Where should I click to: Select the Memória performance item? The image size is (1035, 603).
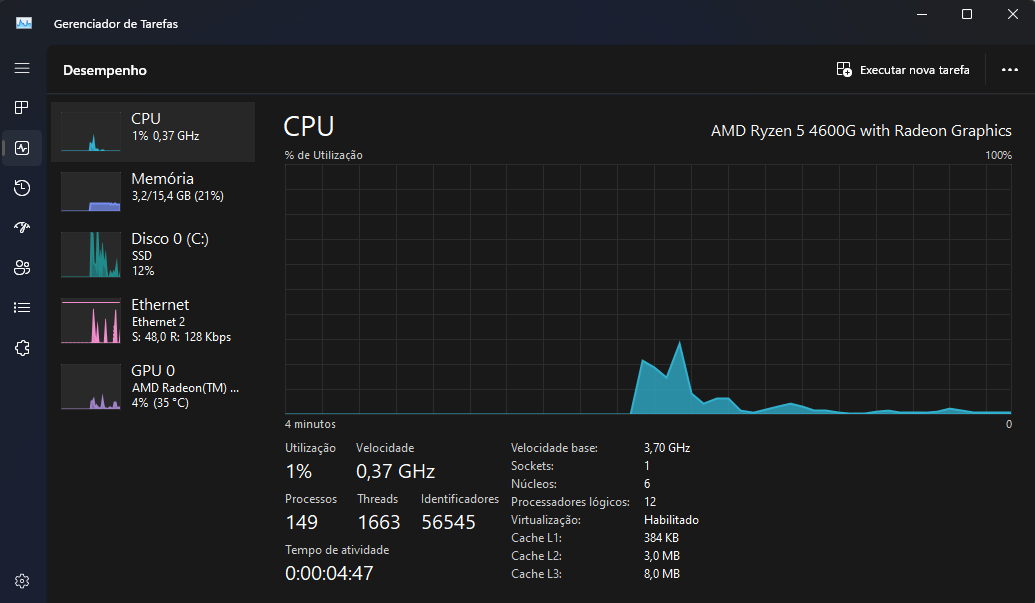click(153, 191)
